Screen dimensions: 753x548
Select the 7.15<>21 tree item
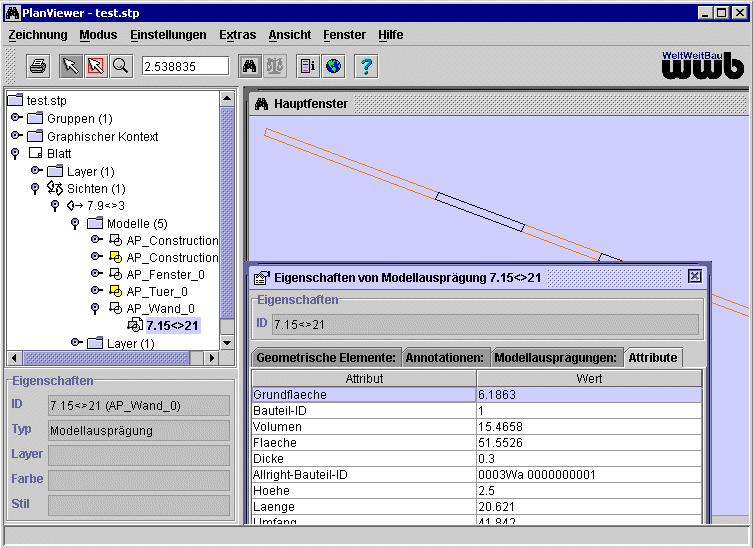[172, 326]
